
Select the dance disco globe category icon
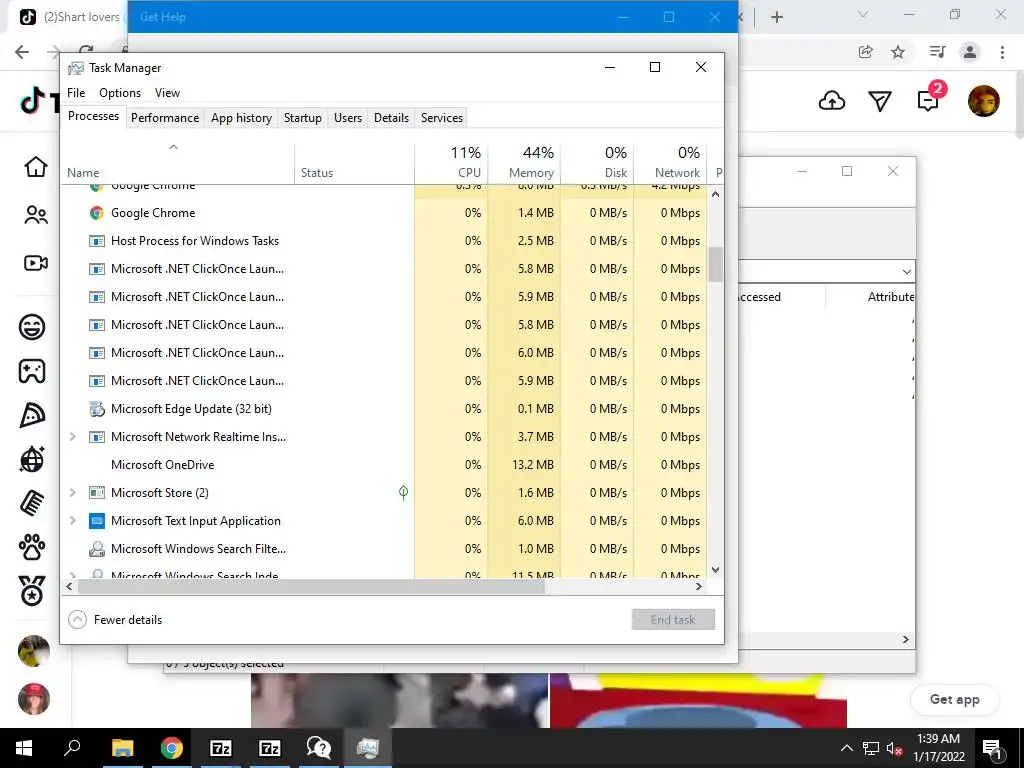pyautogui.click(x=32, y=459)
